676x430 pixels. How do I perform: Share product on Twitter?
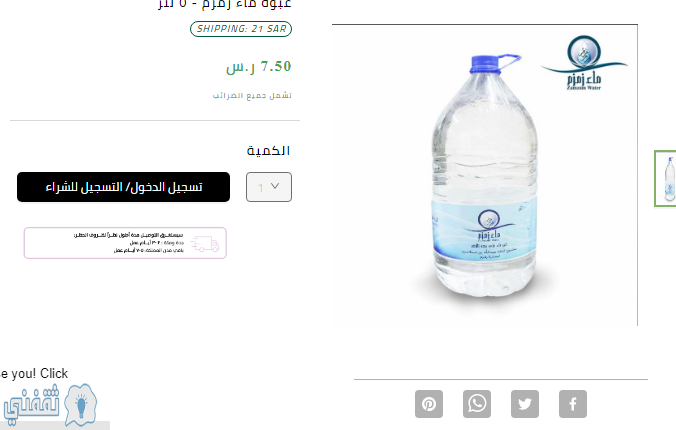tap(525, 404)
